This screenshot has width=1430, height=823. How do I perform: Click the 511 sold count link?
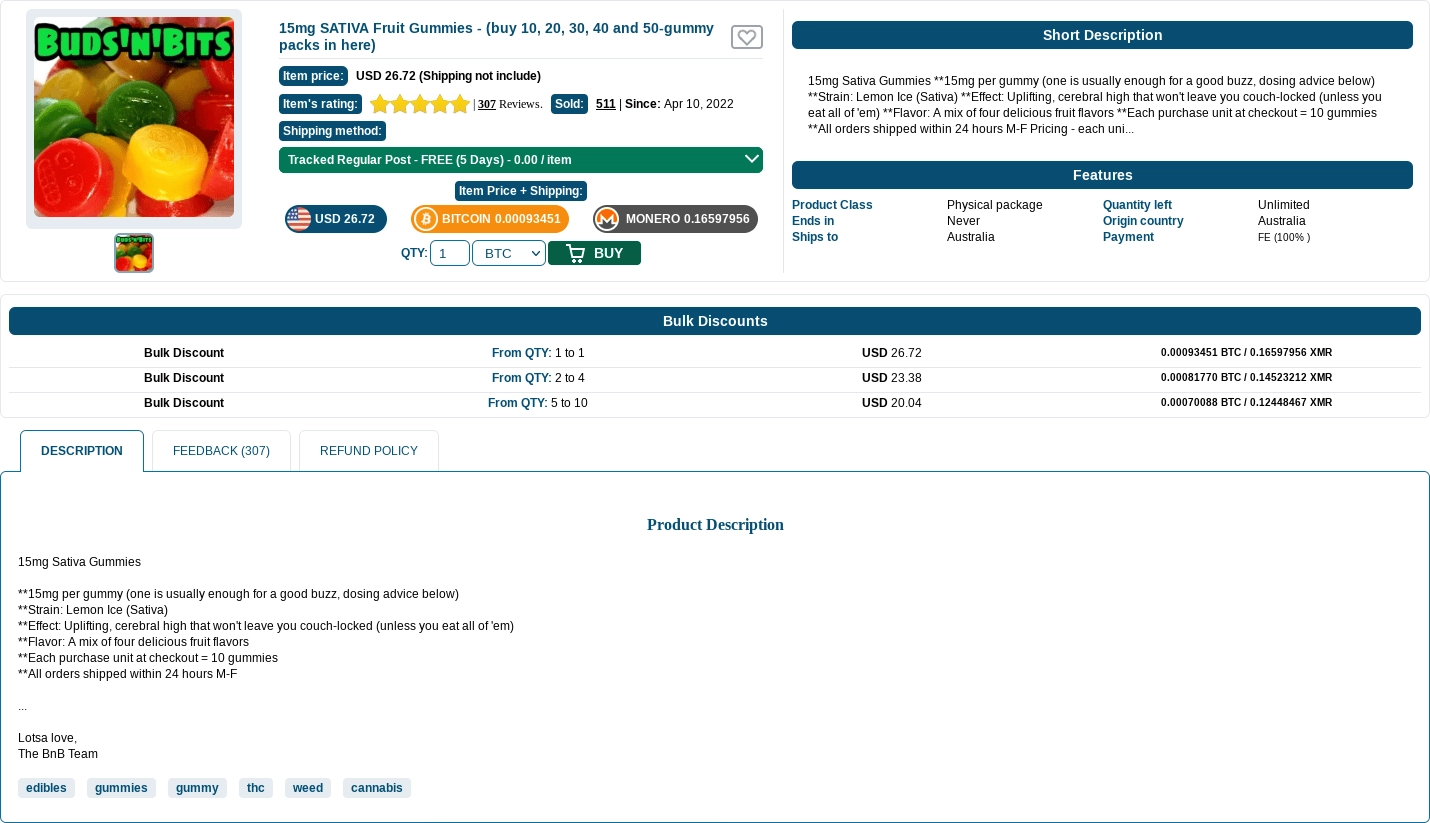tap(605, 104)
